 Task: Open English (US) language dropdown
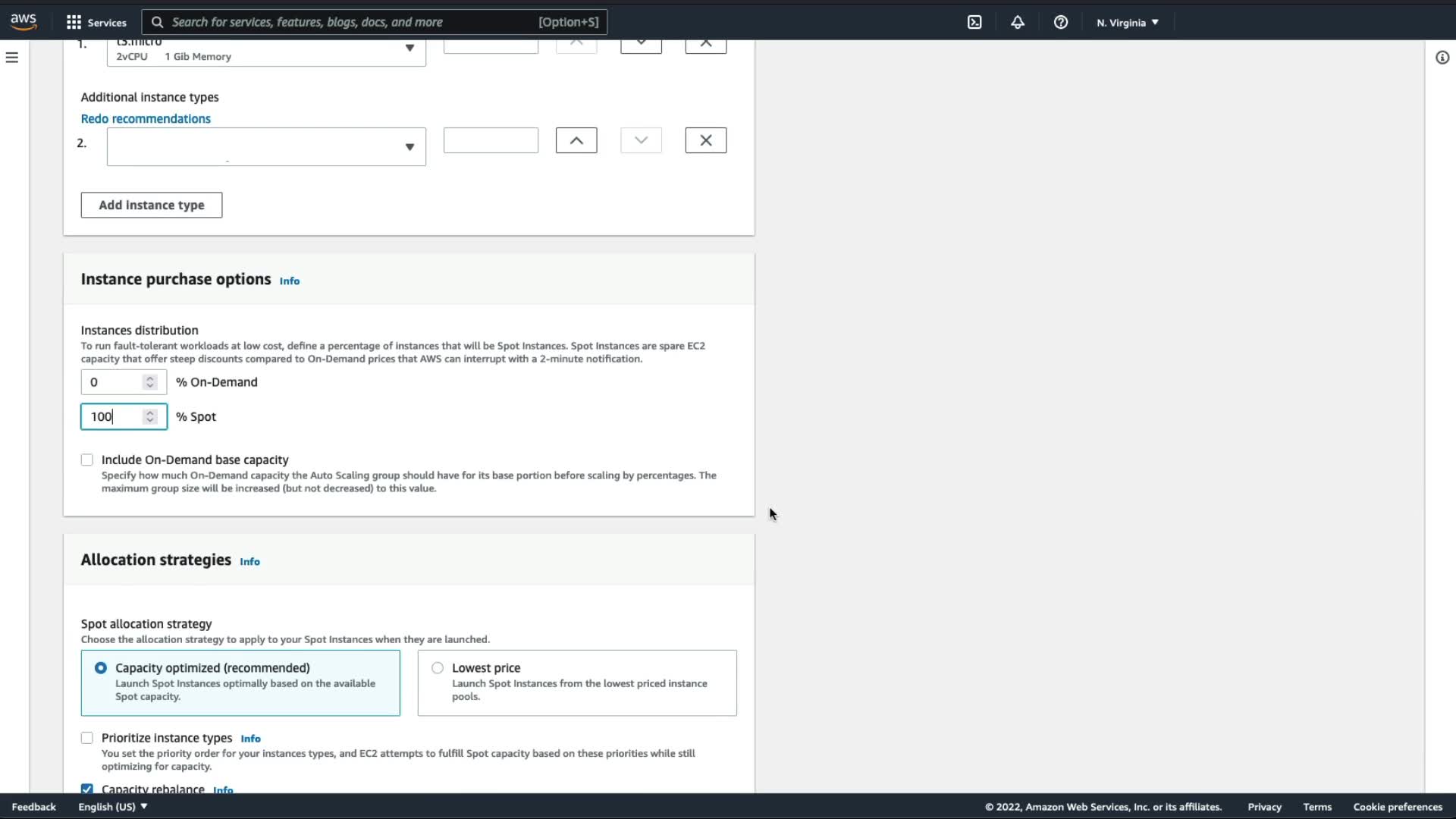112,807
